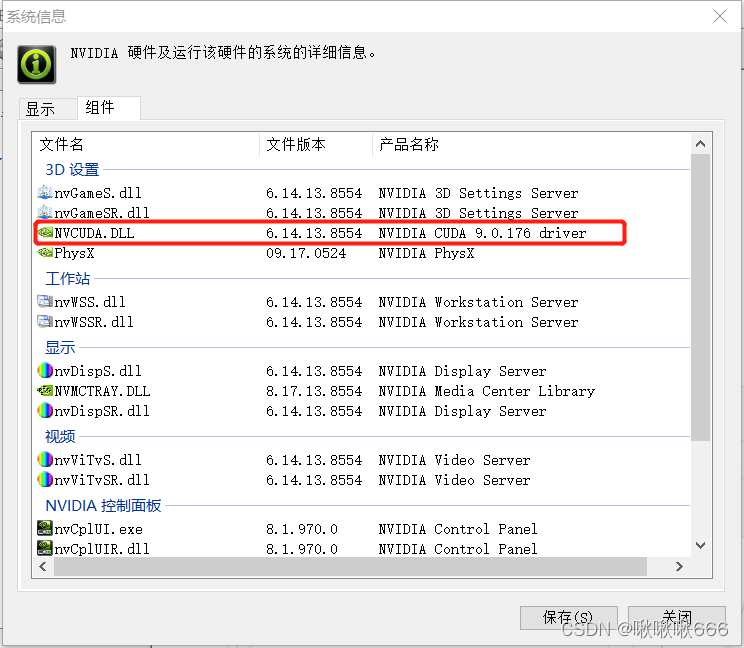Sort by the 产品名称 column header
Image resolution: width=744 pixels, height=648 pixels.
pyautogui.click(x=531, y=144)
